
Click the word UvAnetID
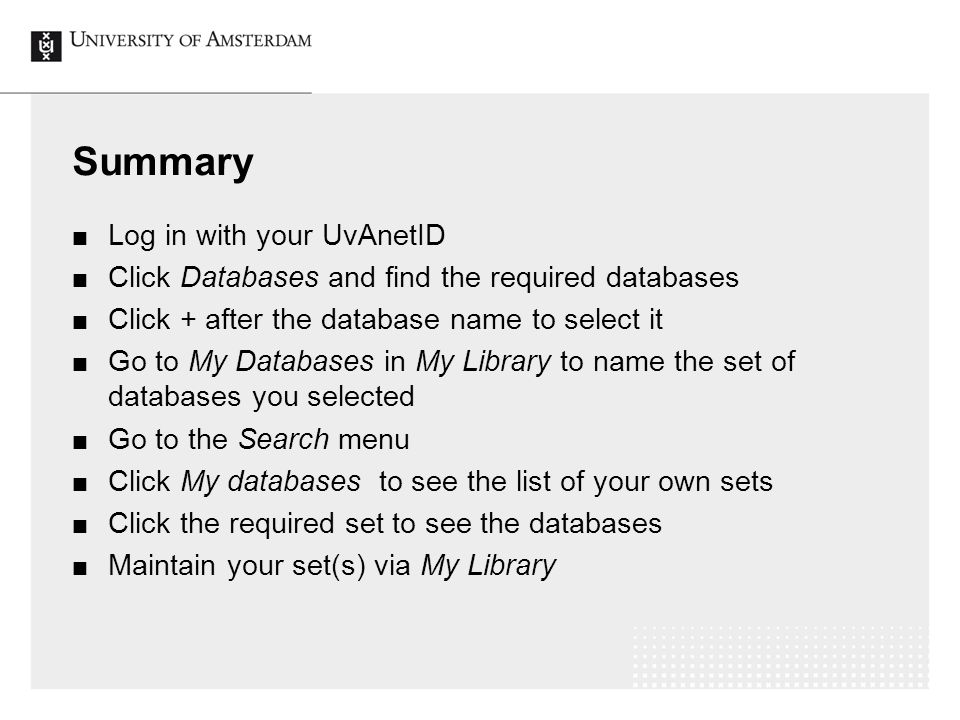(383, 236)
